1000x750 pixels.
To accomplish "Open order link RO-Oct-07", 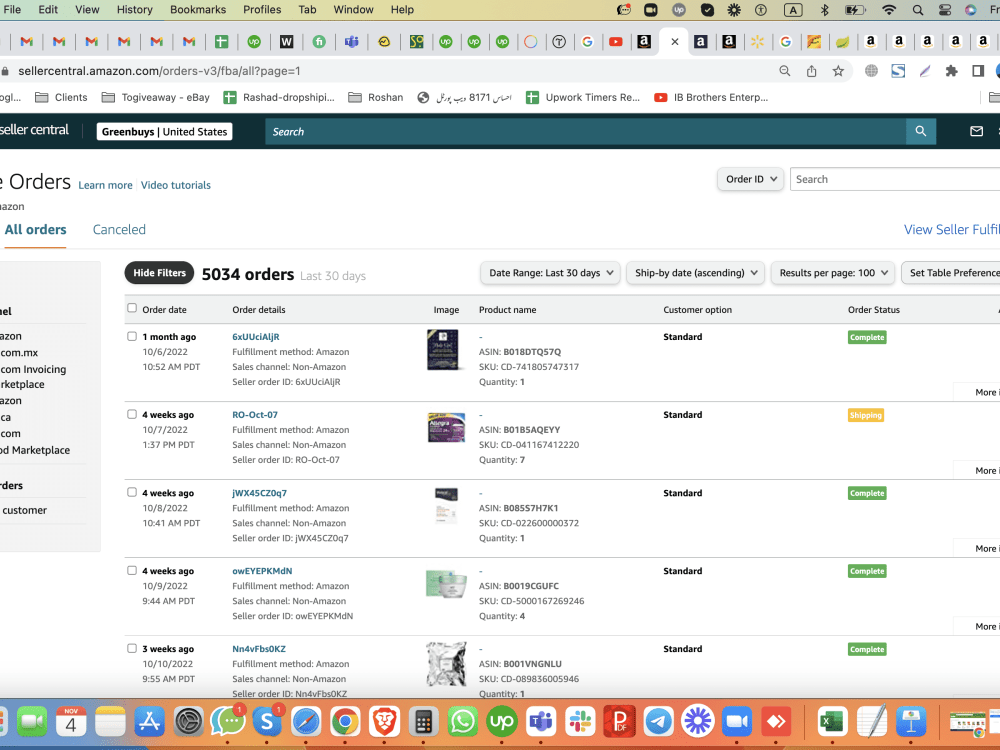I will (255, 415).
